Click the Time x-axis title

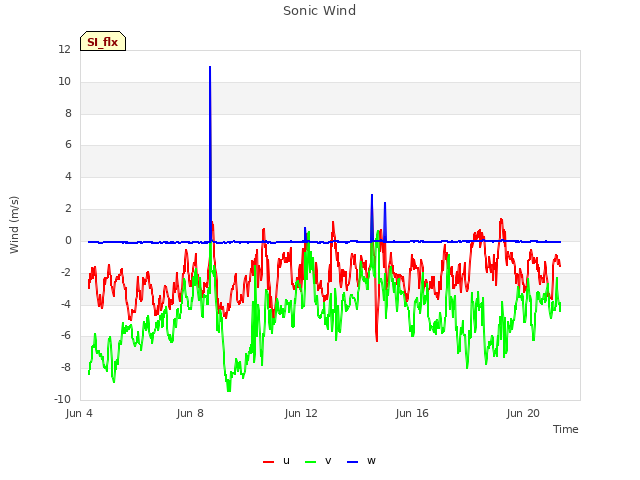tap(565, 429)
